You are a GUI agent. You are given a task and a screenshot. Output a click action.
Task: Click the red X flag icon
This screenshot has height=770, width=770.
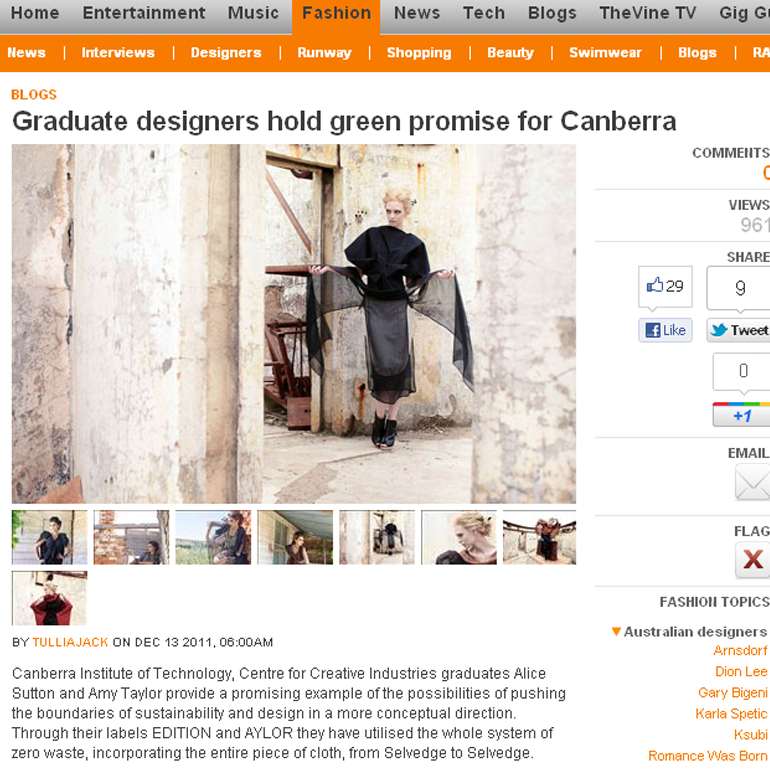click(752, 559)
